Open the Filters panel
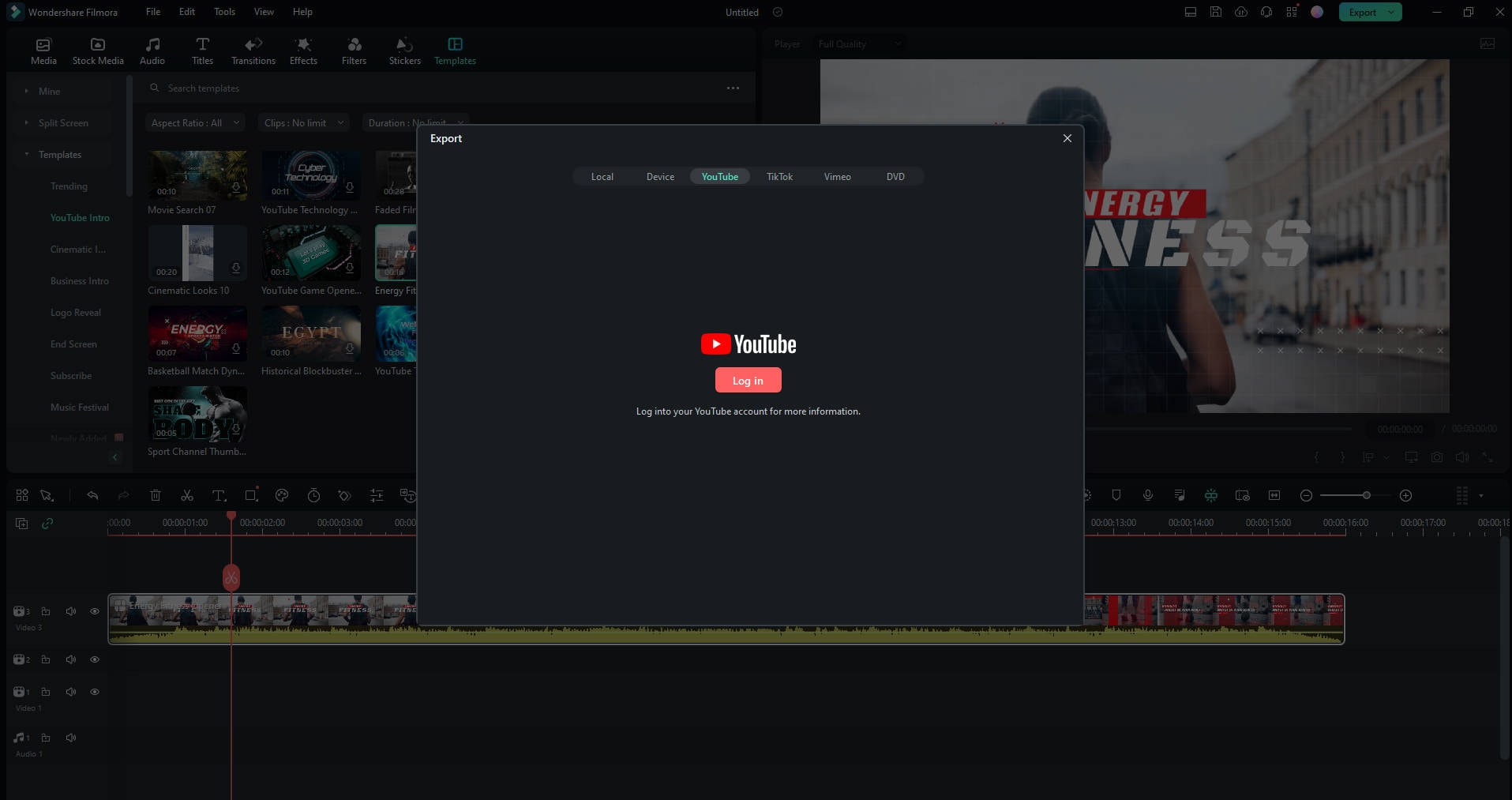This screenshot has height=800, width=1512. point(354,51)
